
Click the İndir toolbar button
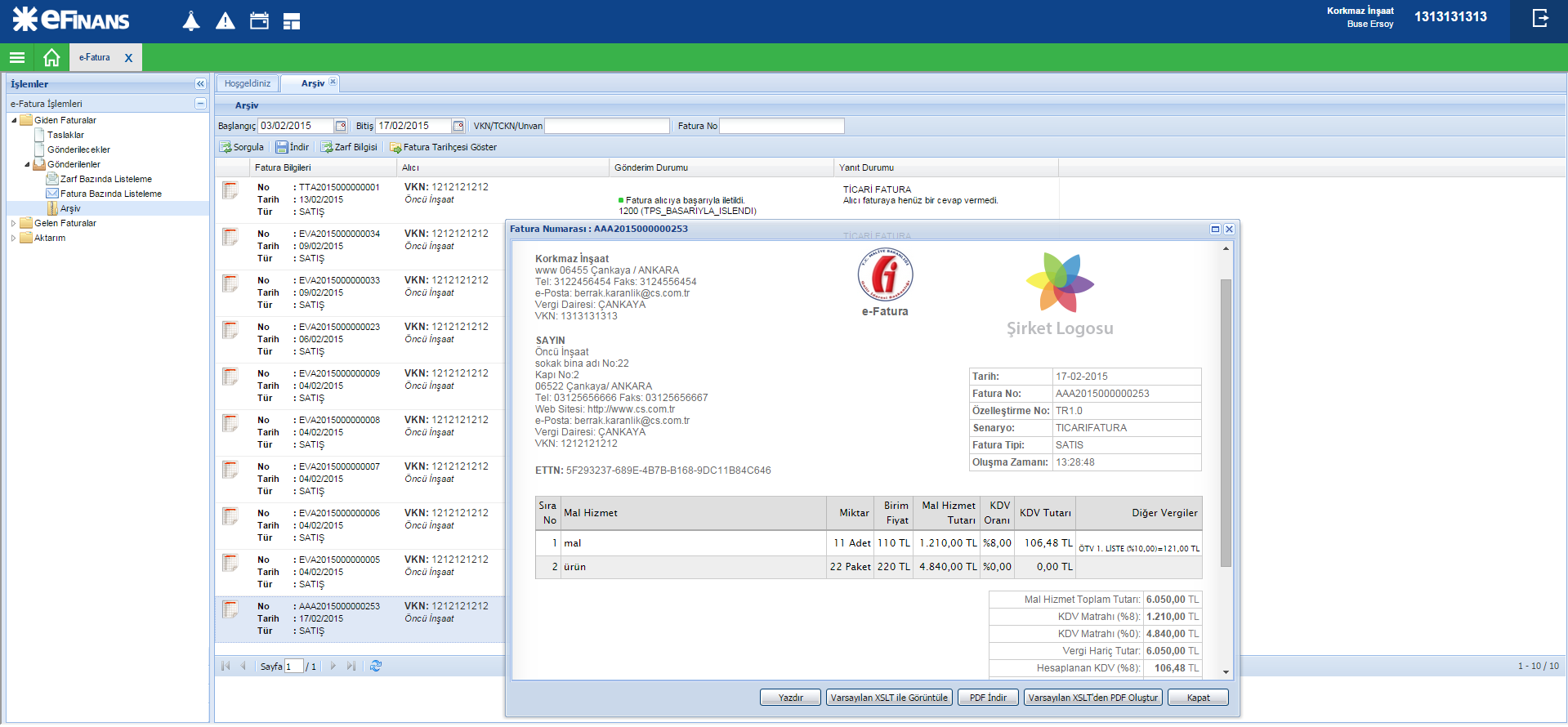(293, 147)
